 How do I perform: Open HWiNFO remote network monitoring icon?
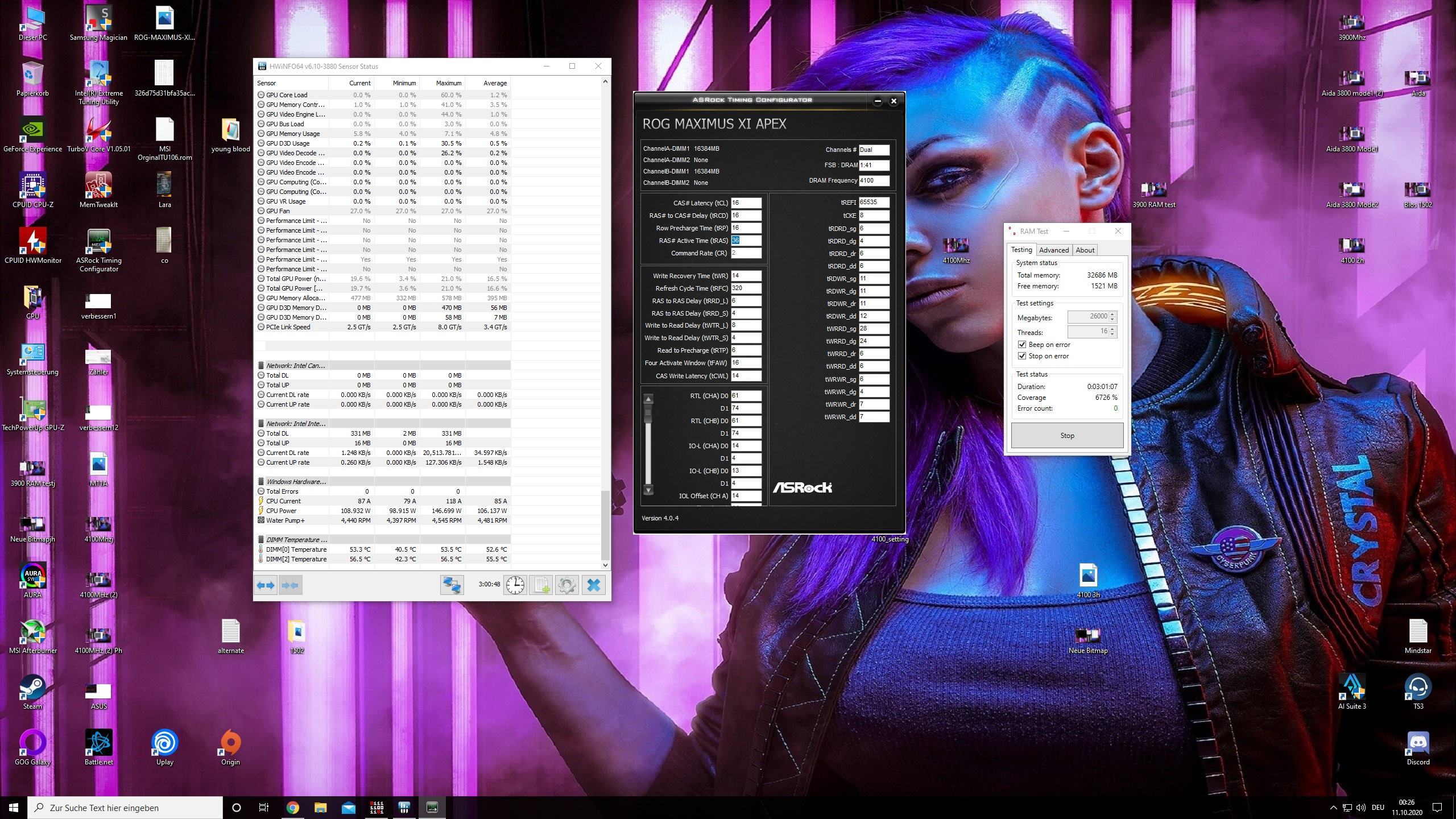point(452,585)
